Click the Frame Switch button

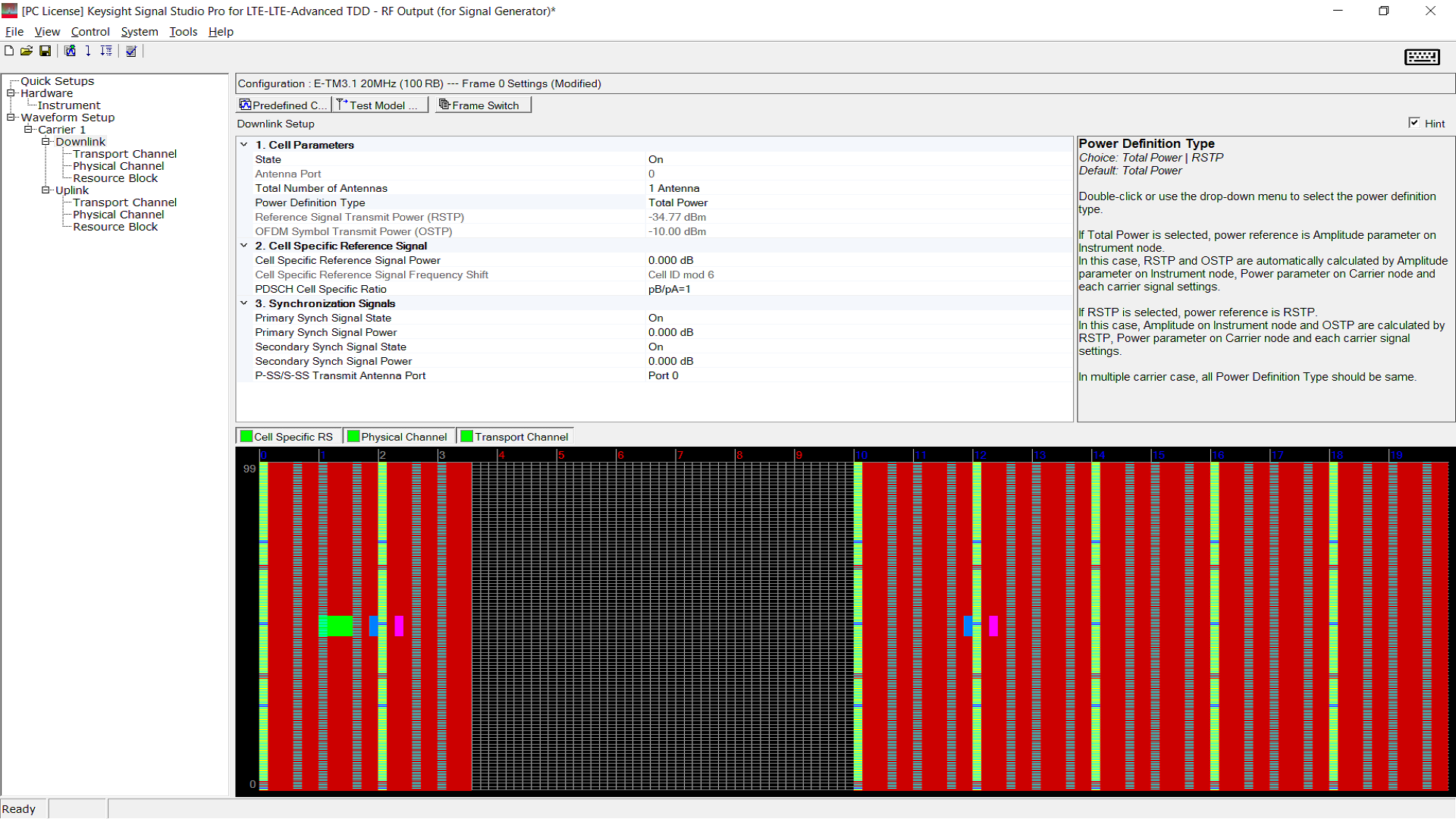pos(484,105)
